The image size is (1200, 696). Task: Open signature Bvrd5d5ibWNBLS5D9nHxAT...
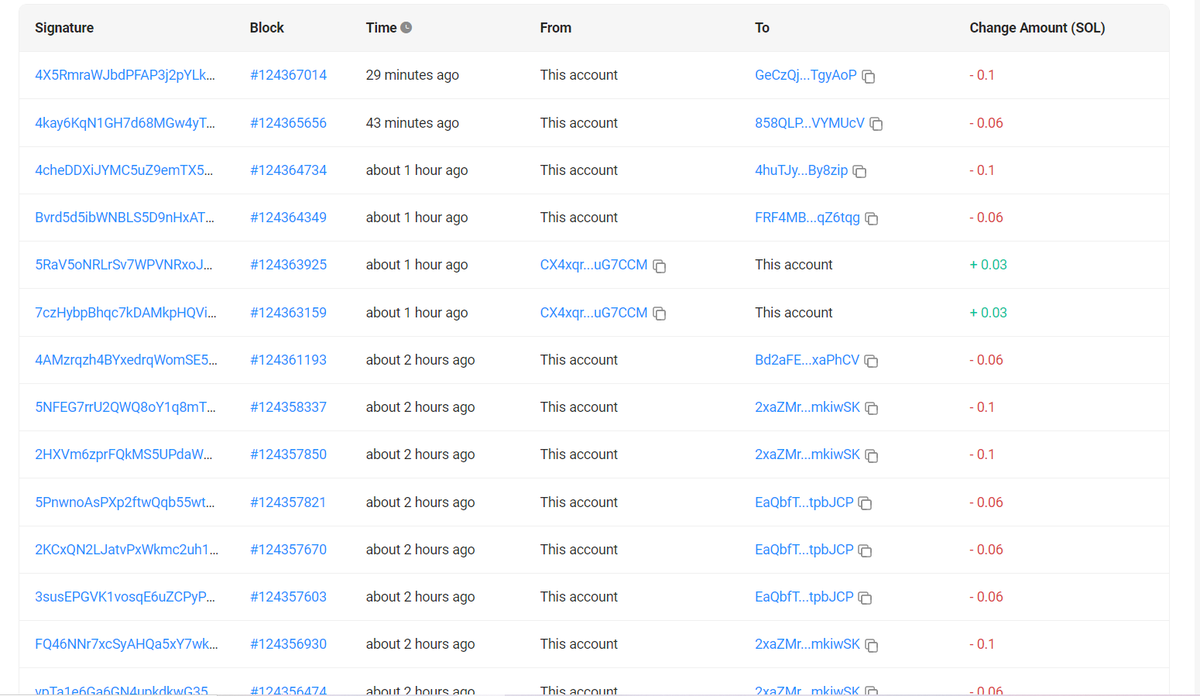(124, 217)
